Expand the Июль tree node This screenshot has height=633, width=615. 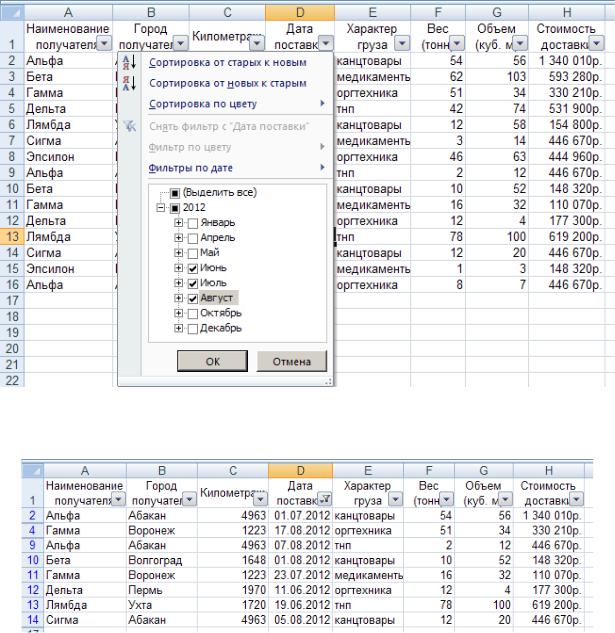[x=178, y=283]
